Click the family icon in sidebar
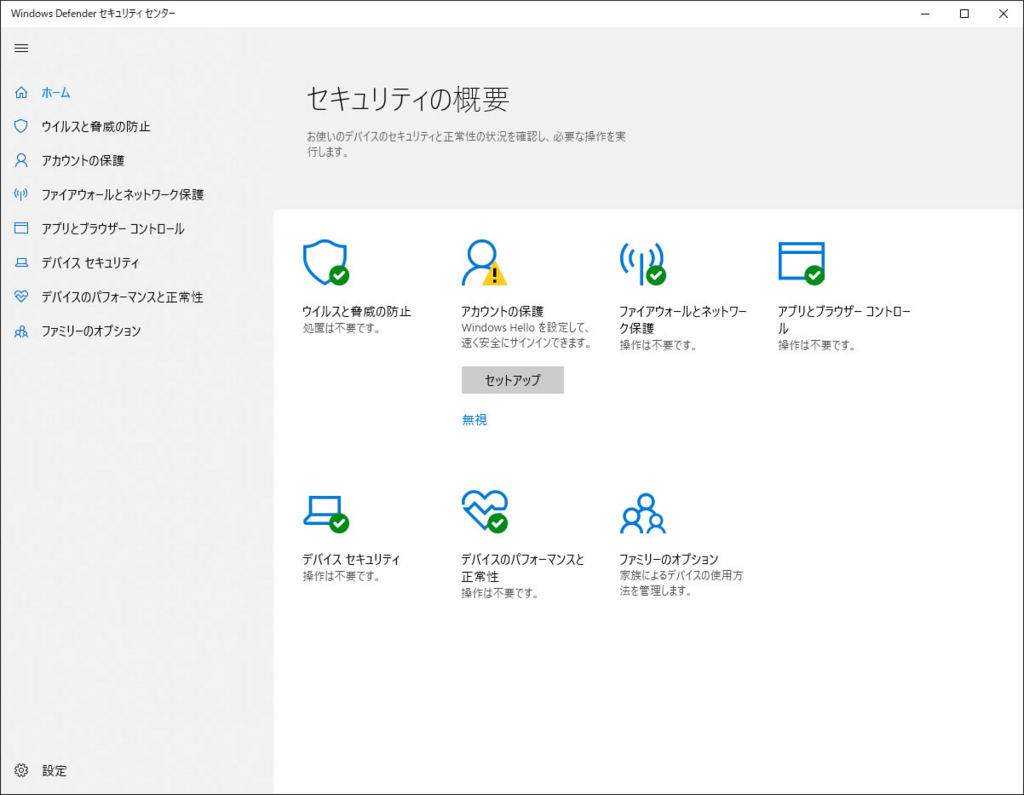1024x795 pixels. pyautogui.click(x=21, y=331)
